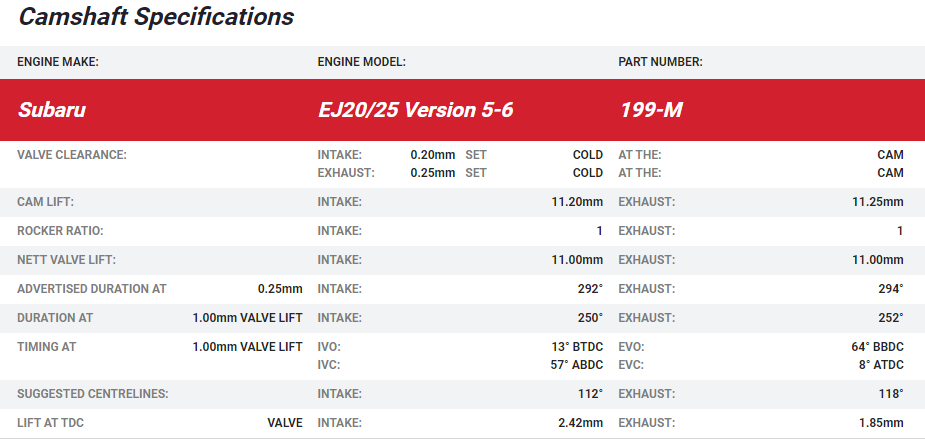Select the CAM LIFT intake value 11.20mm
The height and width of the screenshot is (439, 925).
click(x=577, y=202)
